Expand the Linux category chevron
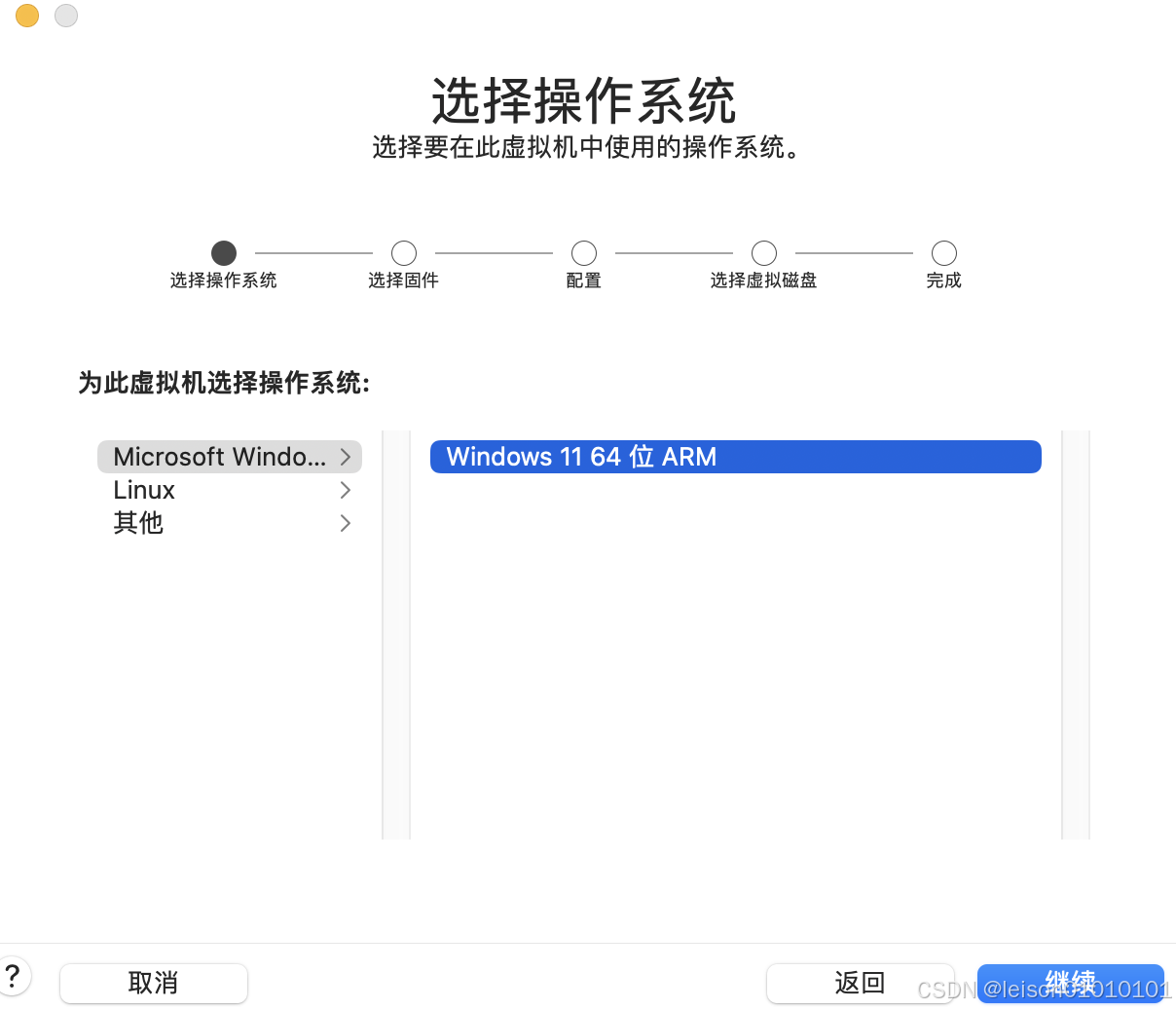This screenshot has height=1009, width=1176. 346,490
